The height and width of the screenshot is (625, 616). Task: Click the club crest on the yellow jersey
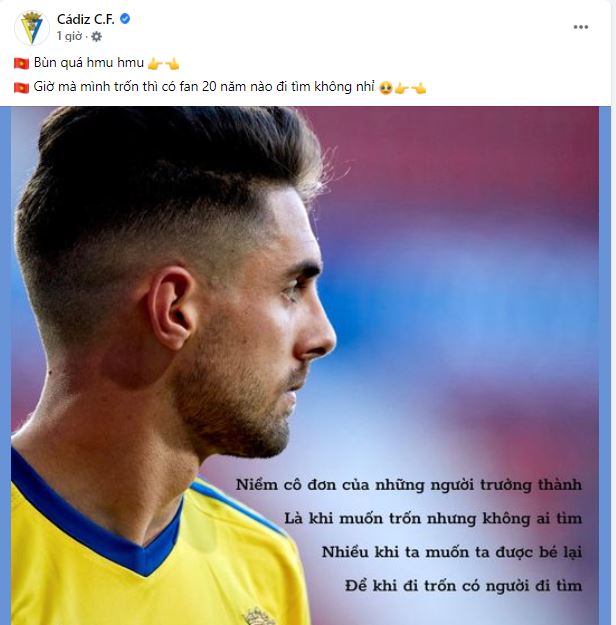click(x=259, y=616)
